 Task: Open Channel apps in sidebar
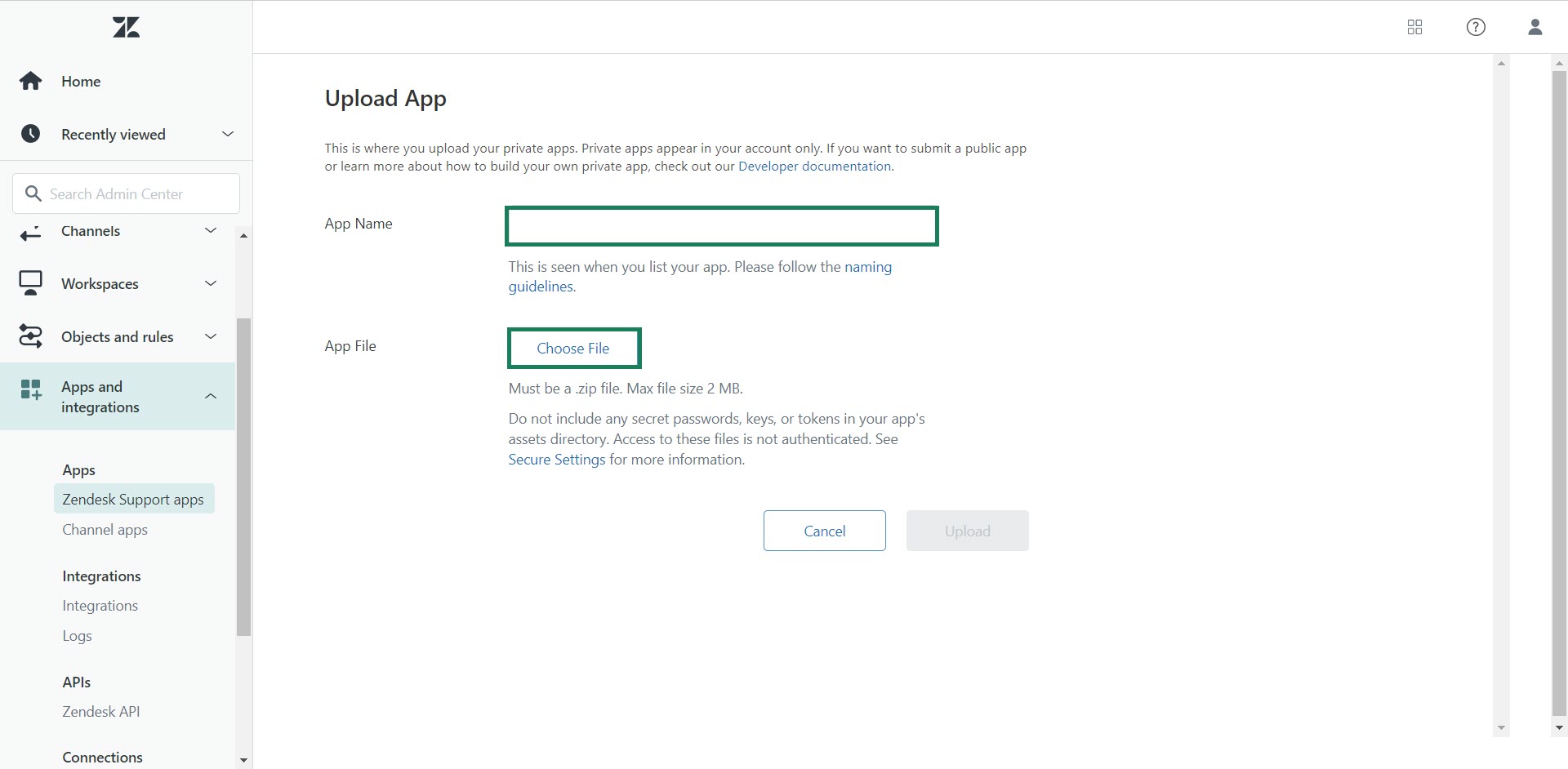(105, 530)
